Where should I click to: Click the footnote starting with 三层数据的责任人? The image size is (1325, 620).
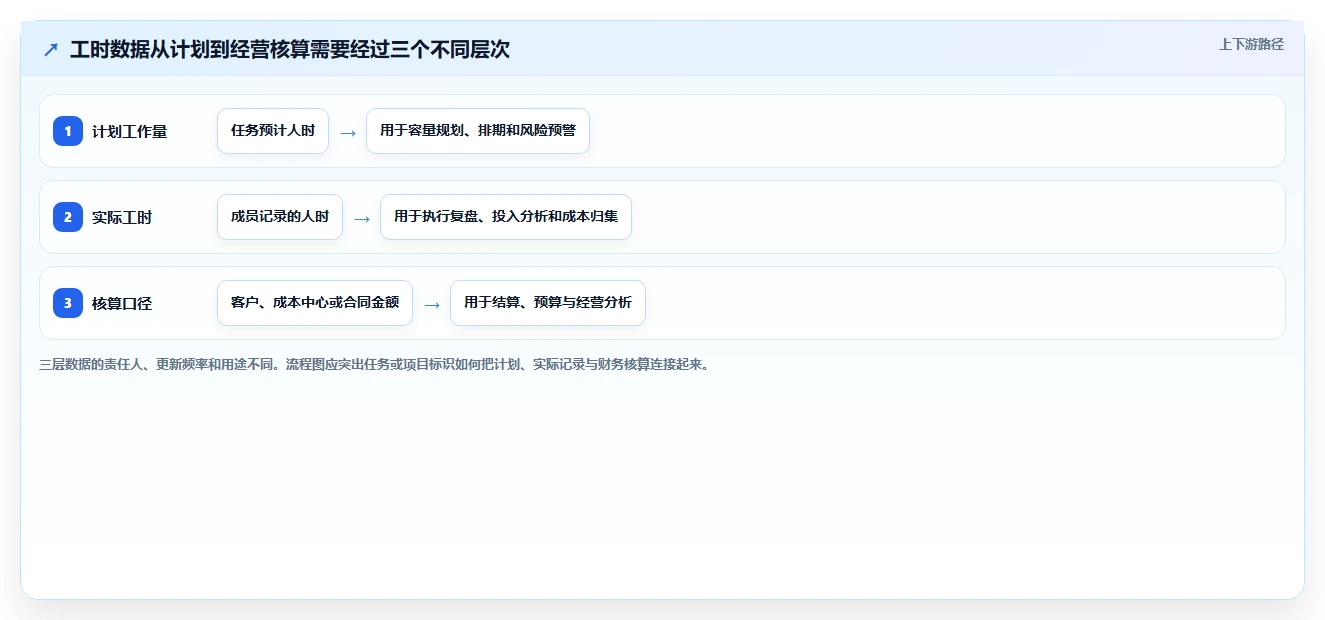pos(374,365)
